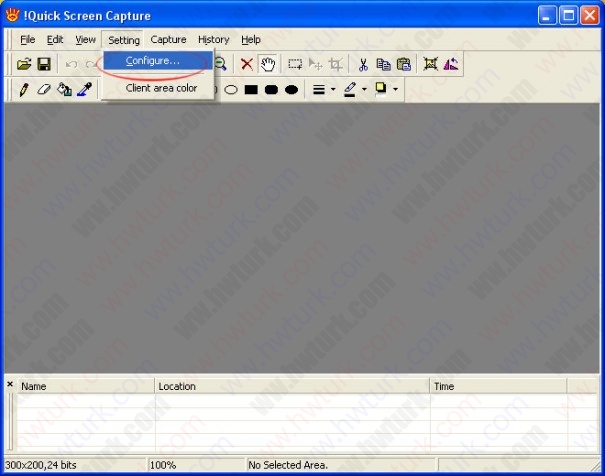Screen dimensions: 605x476
Task: Open the Capture menu
Action: tap(168, 40)
